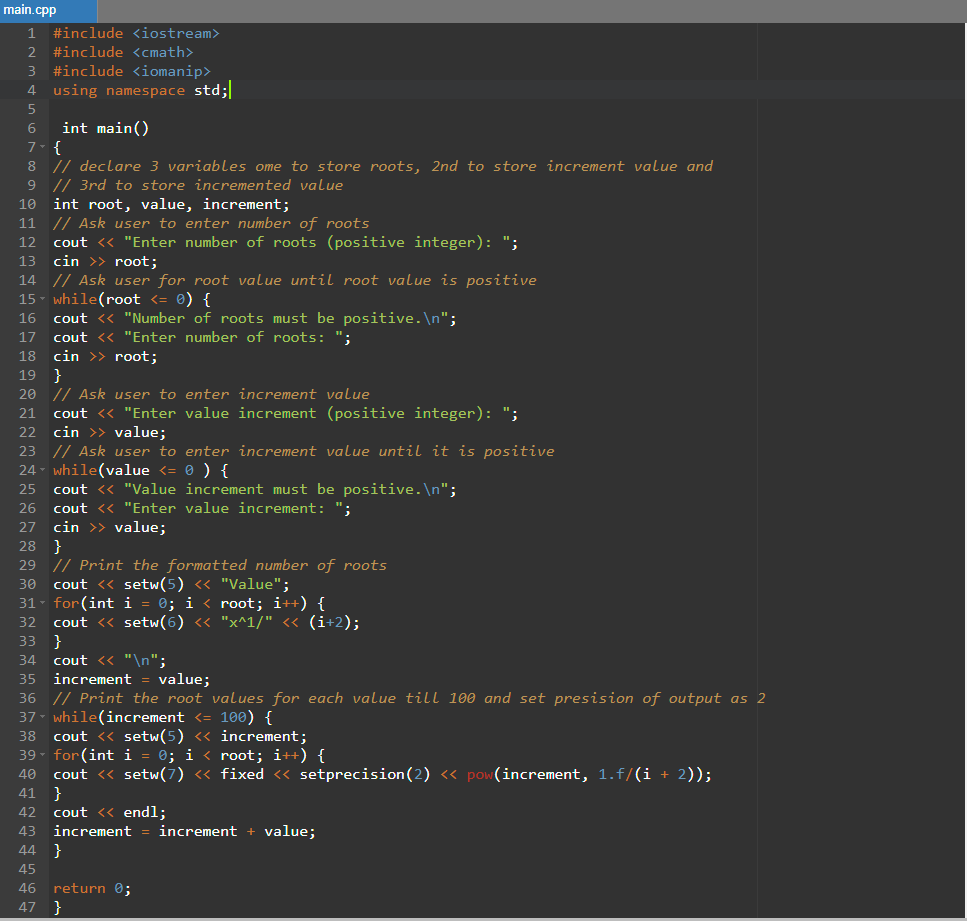Image resolution: width=967 pixels, height=921 pixels.
Task: Click the string "Number of roots must be positive.\n"
Action: pos(286,318)
